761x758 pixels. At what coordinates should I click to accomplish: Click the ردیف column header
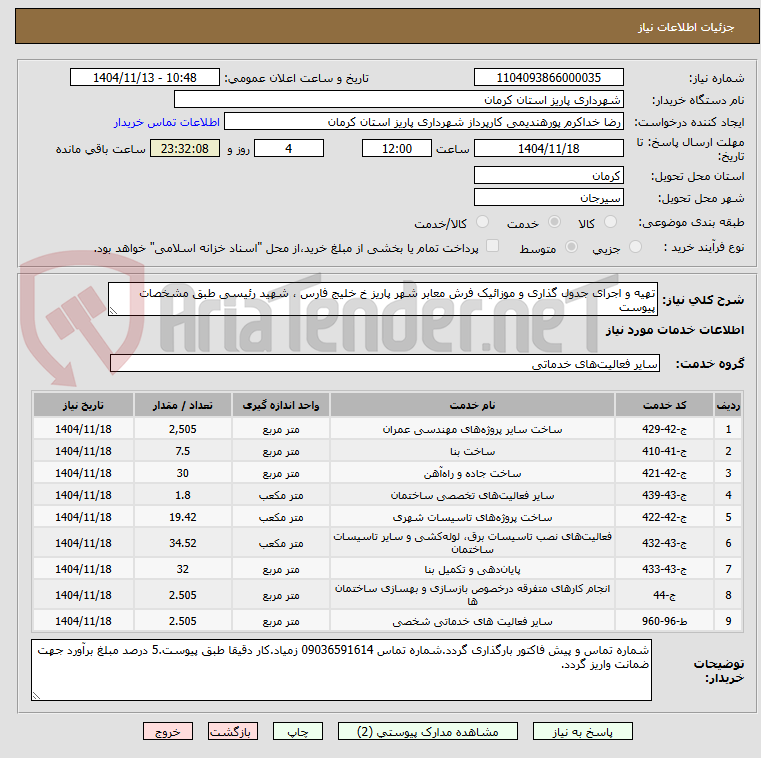click(728, 405)
